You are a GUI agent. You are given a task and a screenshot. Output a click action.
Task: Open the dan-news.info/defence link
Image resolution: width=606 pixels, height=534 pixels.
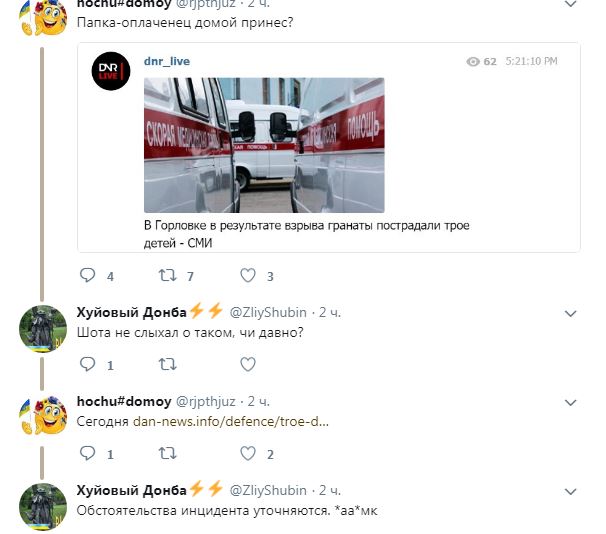[231, 421]
